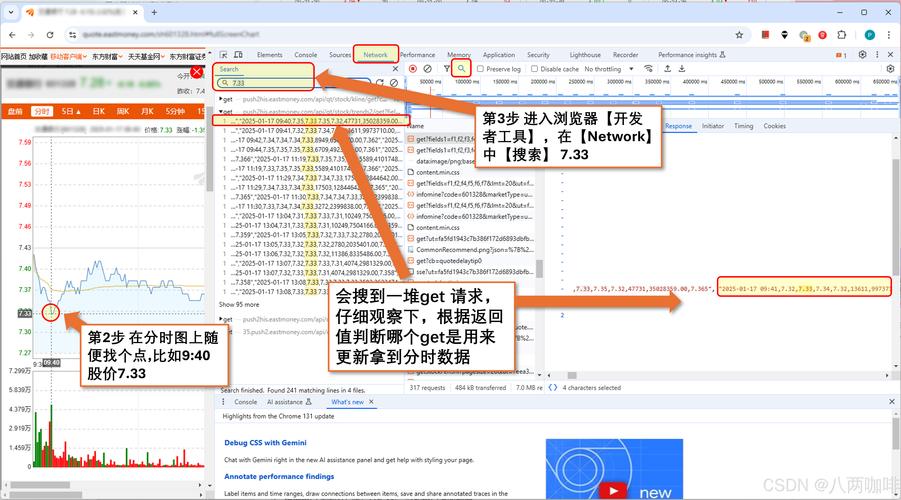This screenshot has width=901, height=500.
Task: Open network conditions wifi icon
Action: [648, 68]
